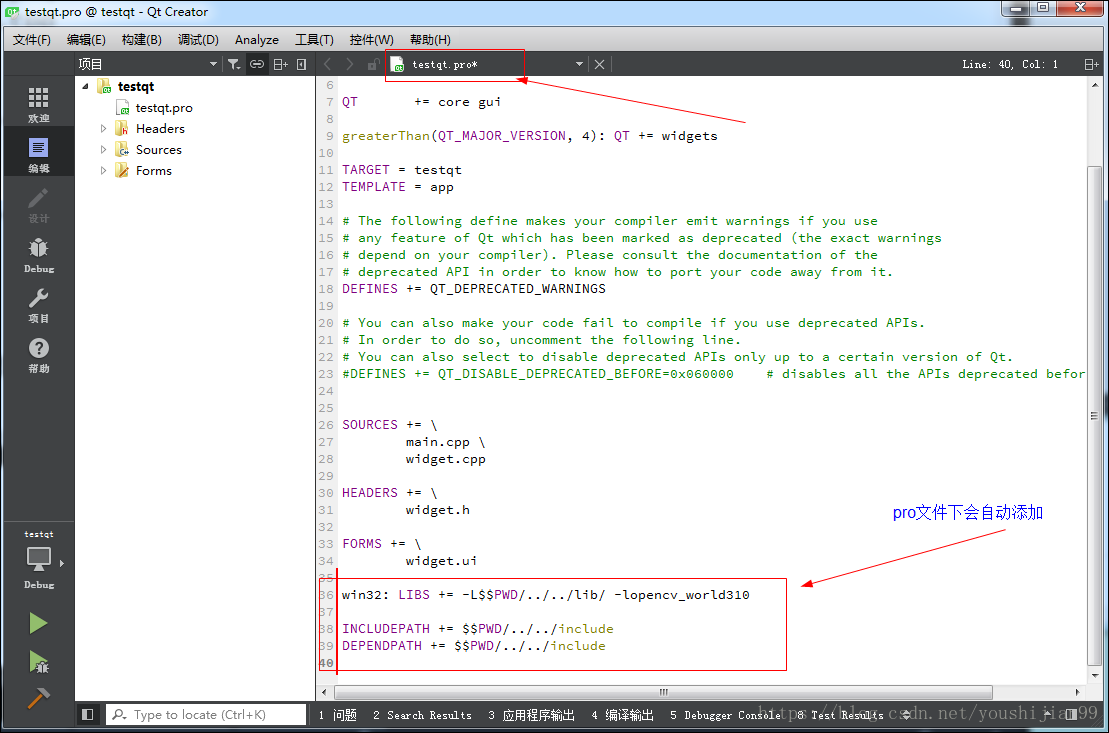Open the Help (帮助) mode
Viewport: 1109px width, 733px height.
coord(38,354)
